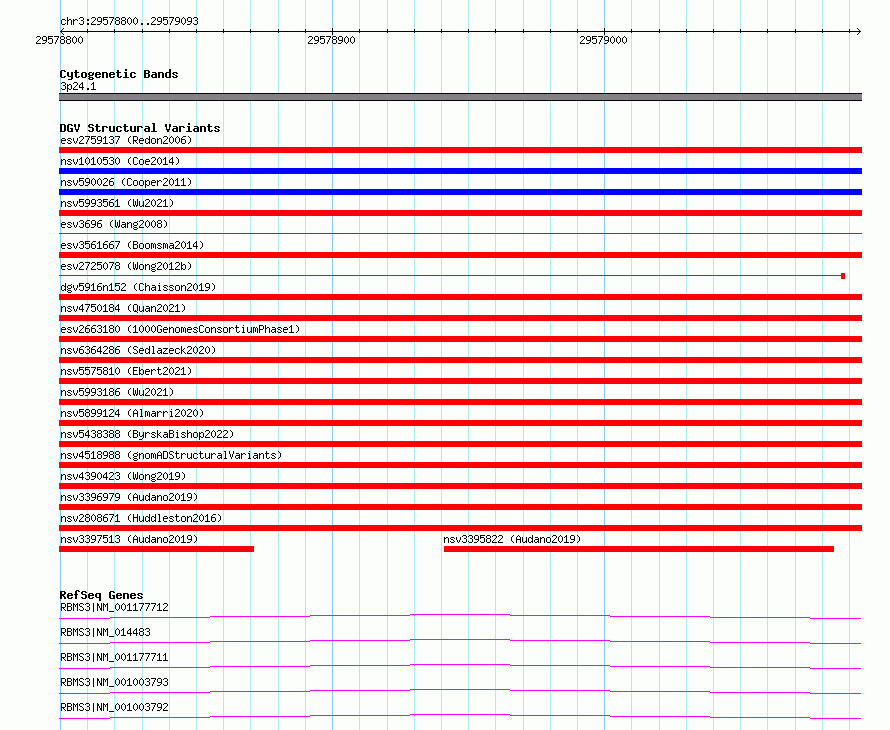Viewport: 890px width, 730px height.
Task: Select the nsv1010530 (Coe2014) blue bar label
Action: tap(120, 161)
